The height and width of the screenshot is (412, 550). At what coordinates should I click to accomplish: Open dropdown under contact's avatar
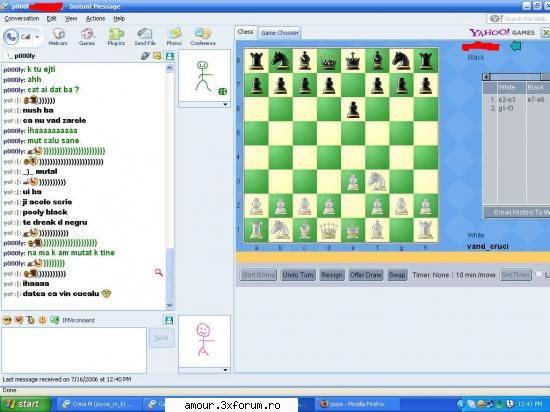[x=225, y=104]
